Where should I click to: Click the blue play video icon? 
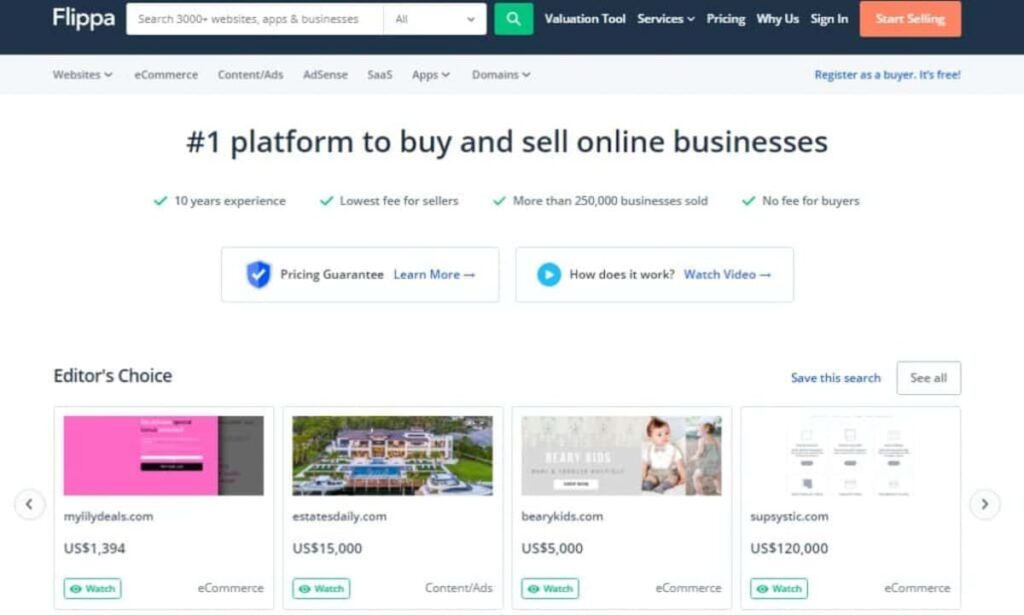(x=549, y=274)
